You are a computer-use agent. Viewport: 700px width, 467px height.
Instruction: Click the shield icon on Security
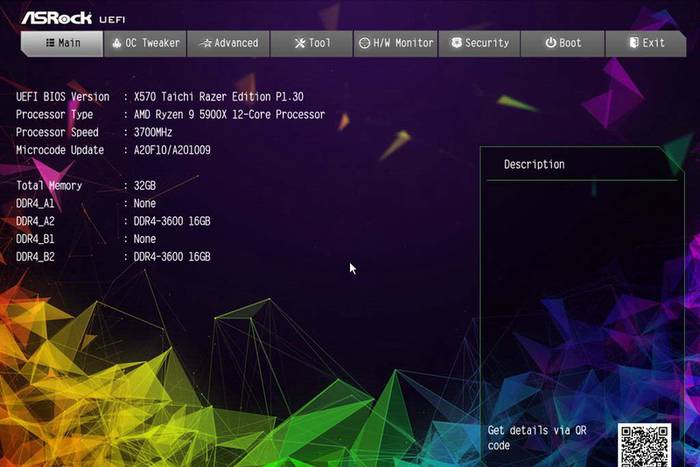456,42
